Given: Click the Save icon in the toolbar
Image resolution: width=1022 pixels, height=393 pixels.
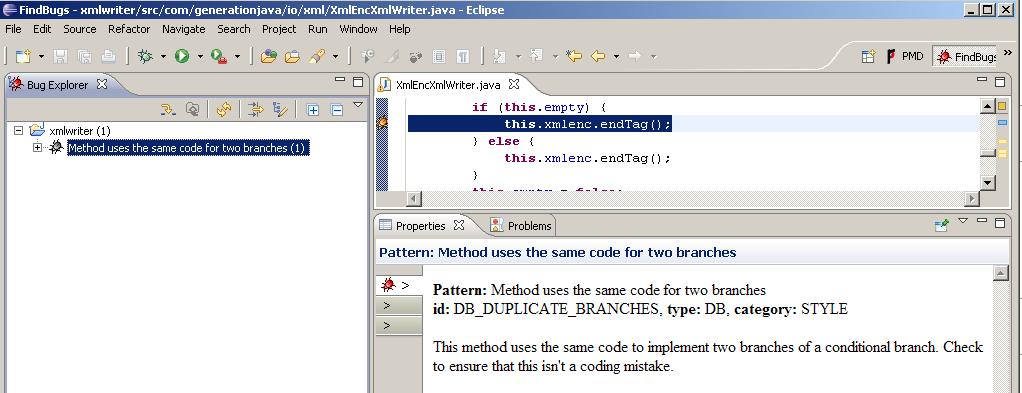Looking at the screenshot, I should point(60,57).
